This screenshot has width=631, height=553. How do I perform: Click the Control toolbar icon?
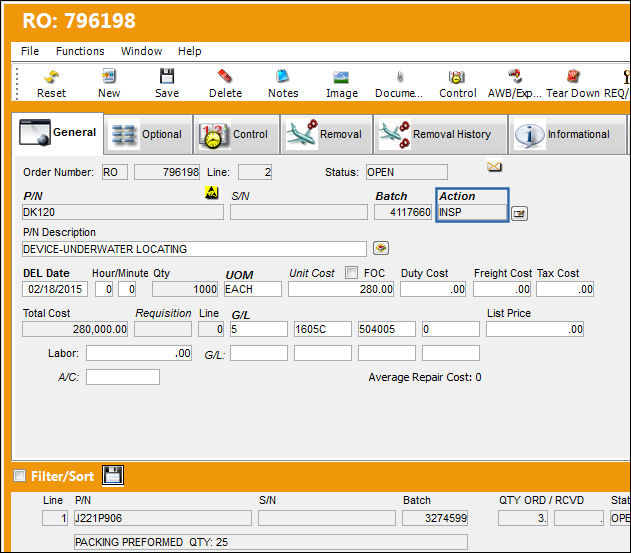(x=458, y=84)
